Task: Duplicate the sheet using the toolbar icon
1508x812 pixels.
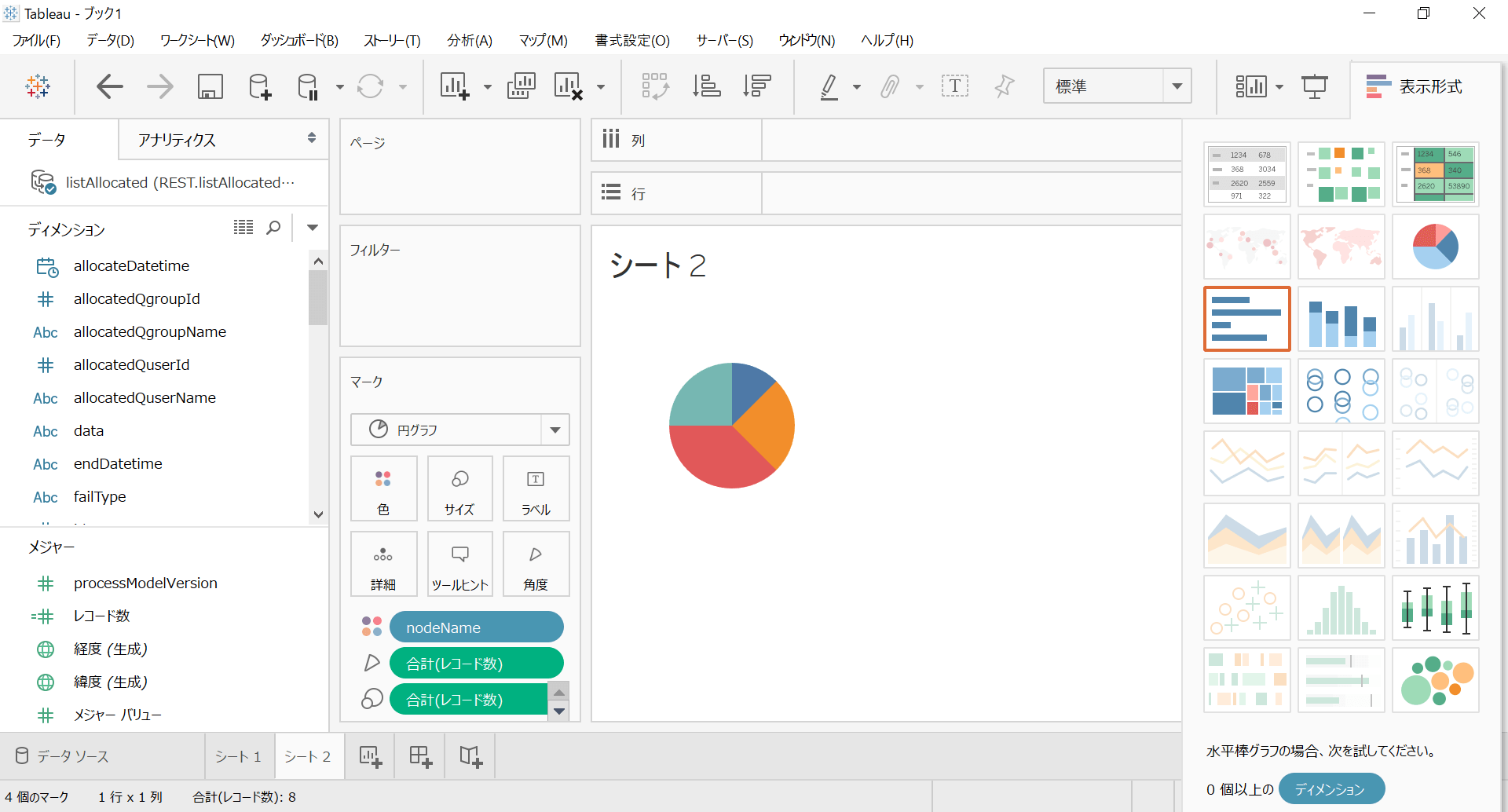Action: coord(521,86)
